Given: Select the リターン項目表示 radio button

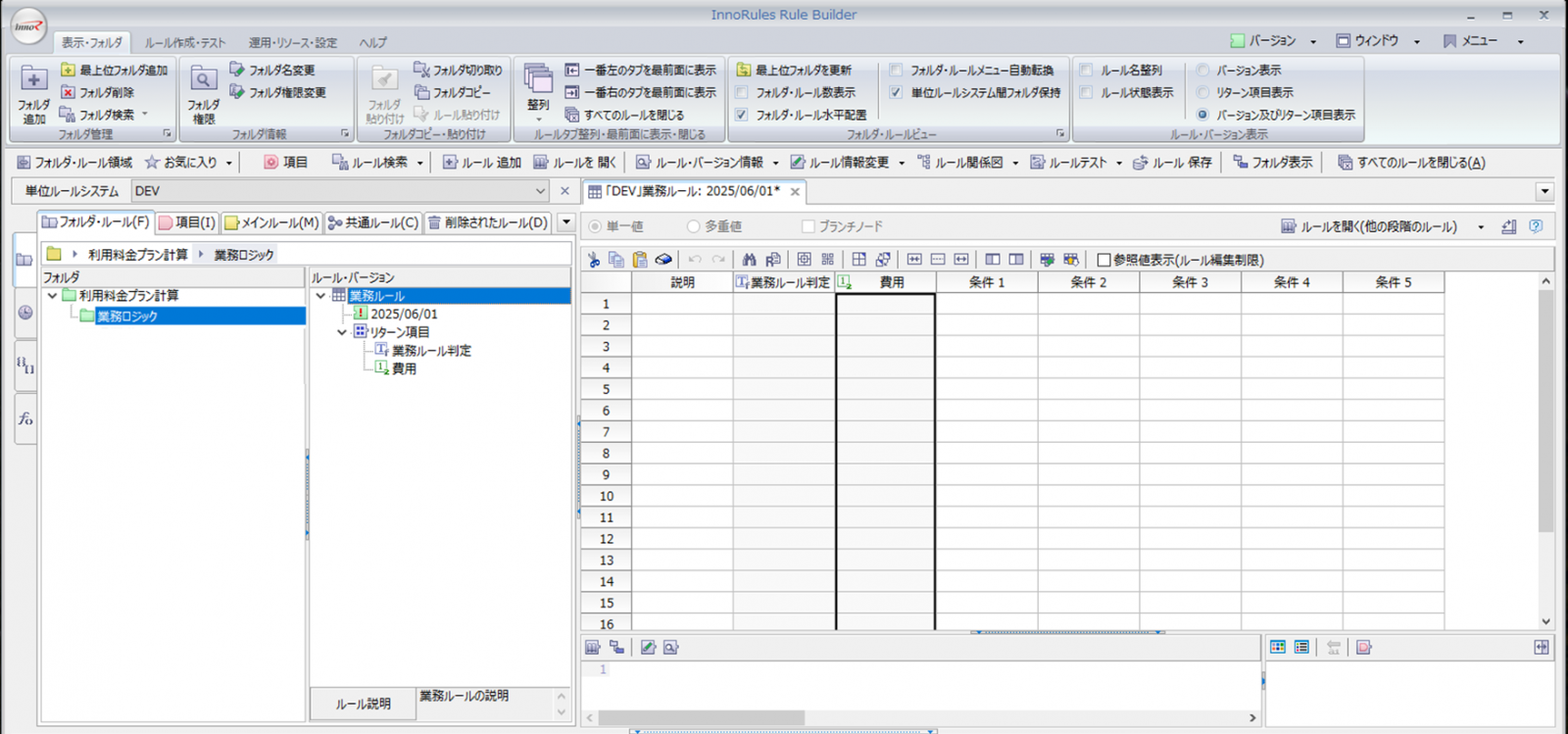Looking at the screenshot, I should click(1202, 92).
